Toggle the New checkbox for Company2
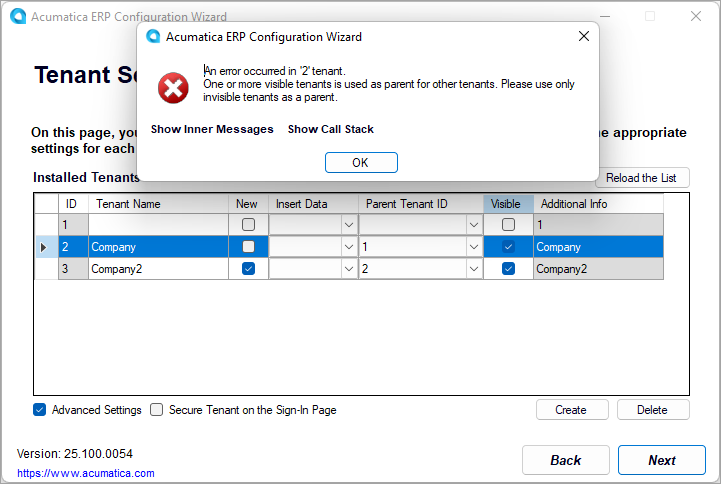This screenshot has height=484, width=721. click(x=248, y=269)
